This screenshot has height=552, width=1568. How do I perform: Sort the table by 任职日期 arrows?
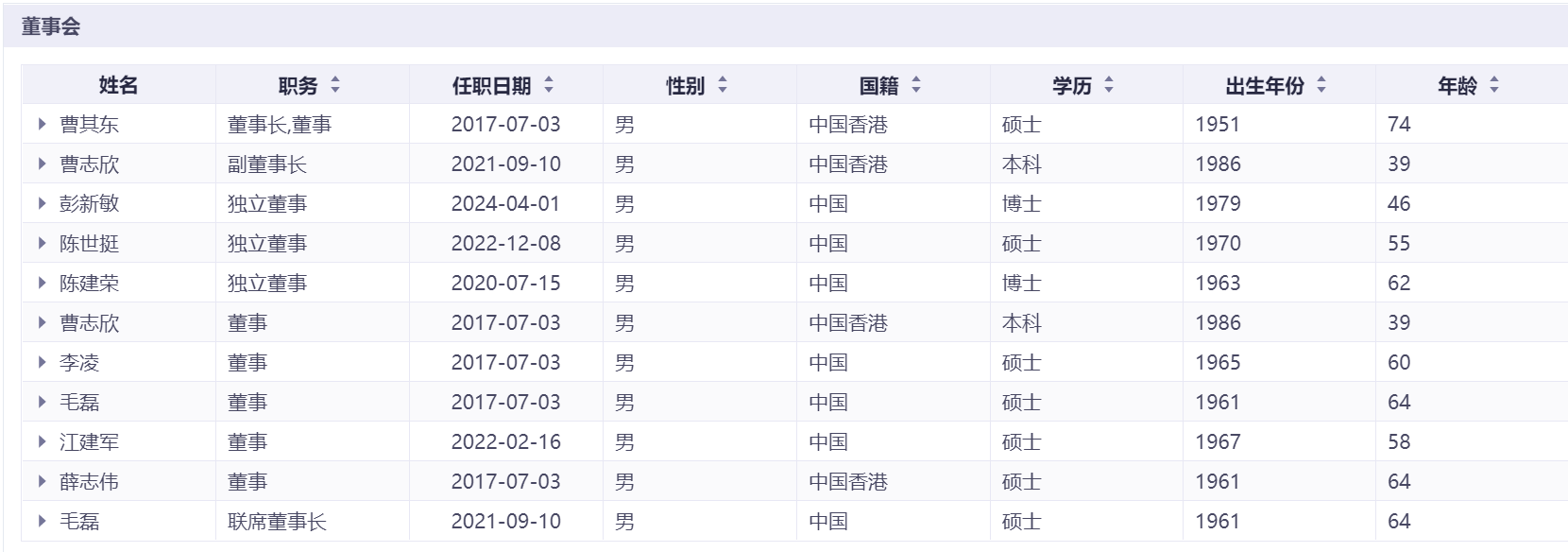click(549, 86)
